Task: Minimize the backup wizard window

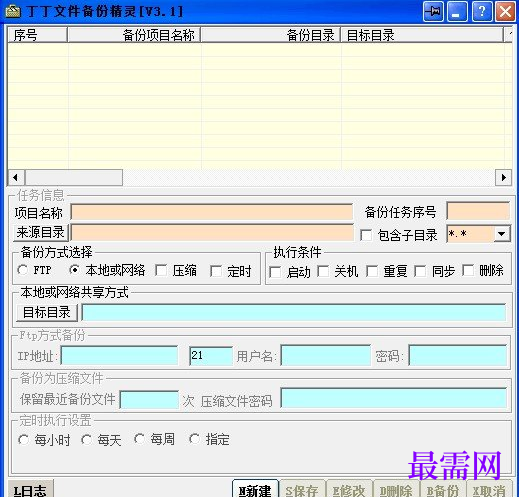Action: click(457, 12)
